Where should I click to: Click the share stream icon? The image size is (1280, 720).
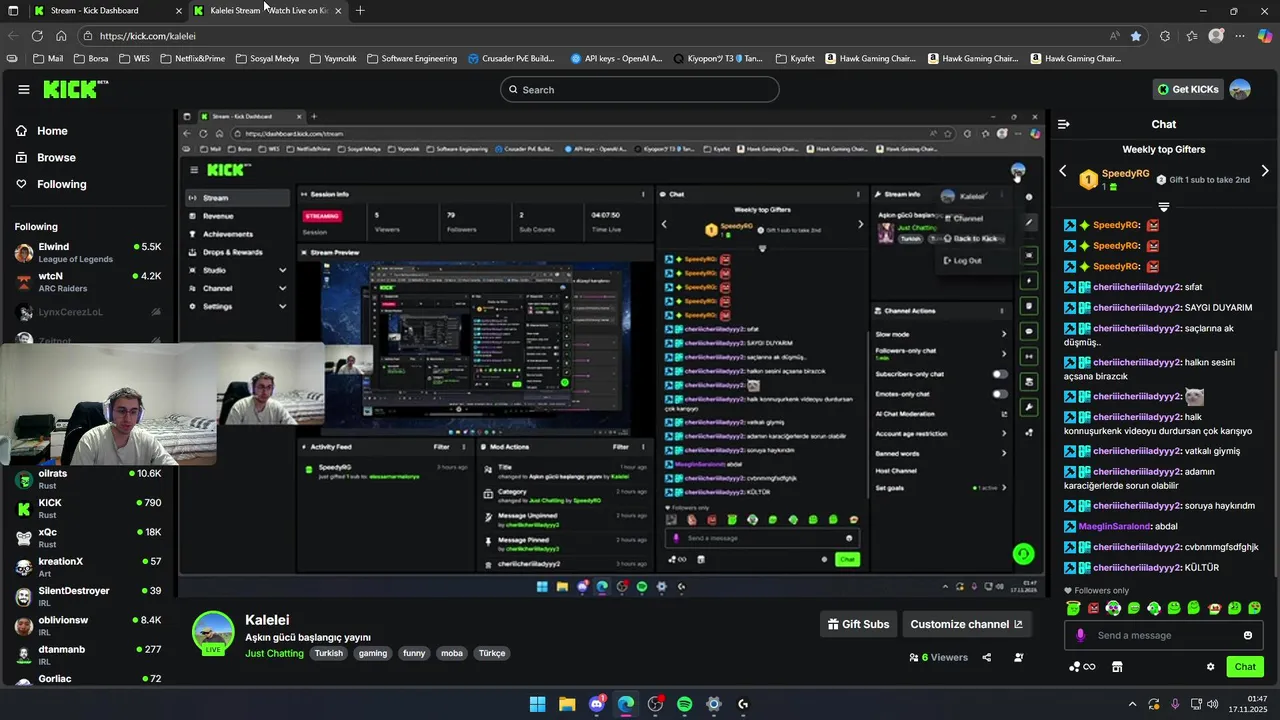tap(987, 658)
